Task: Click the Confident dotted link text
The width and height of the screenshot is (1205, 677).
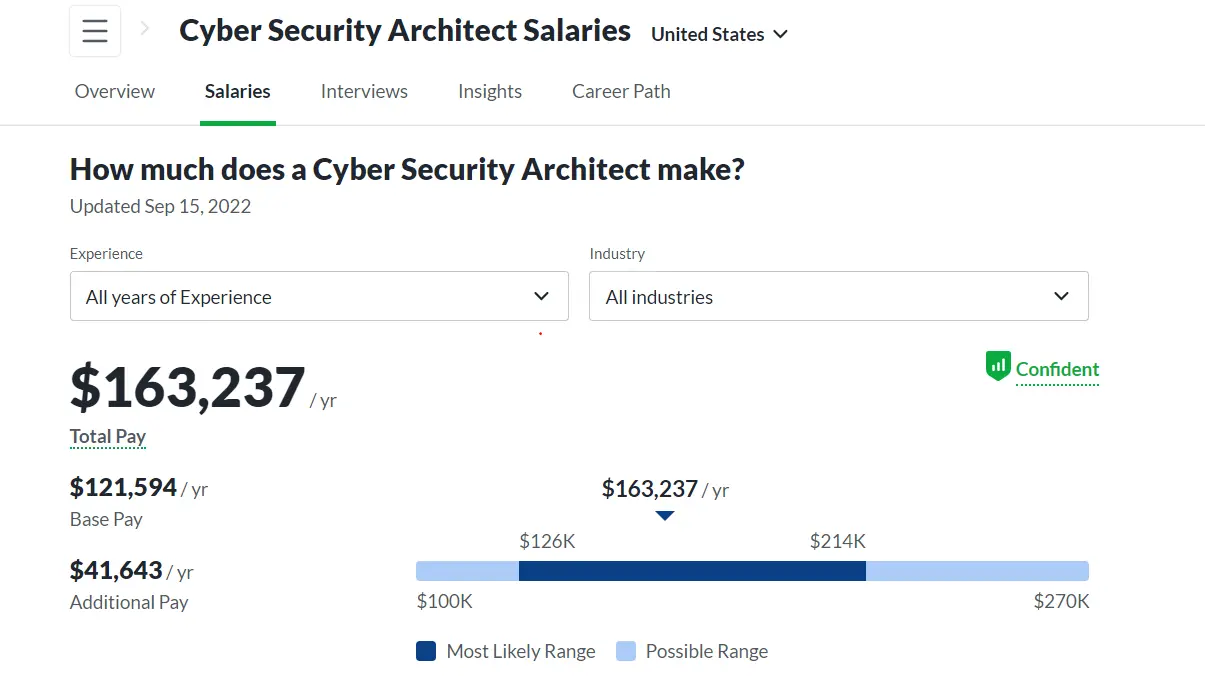Action: click(1057, 370)
